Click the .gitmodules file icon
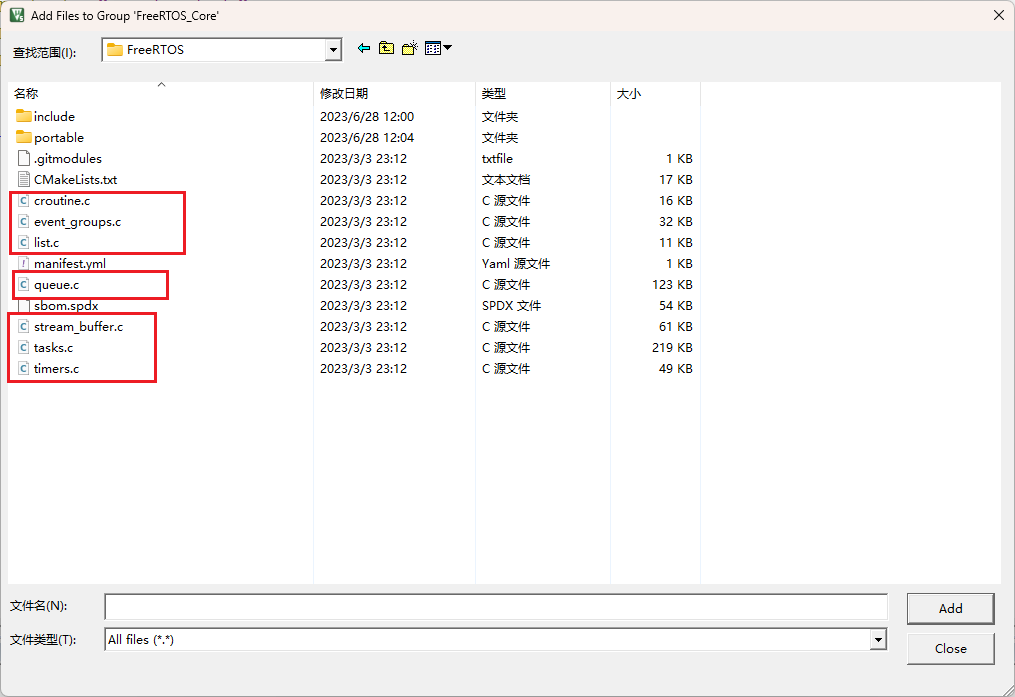Image resolution: width=1015 pixels, height=697 pixels. (24, 159)
